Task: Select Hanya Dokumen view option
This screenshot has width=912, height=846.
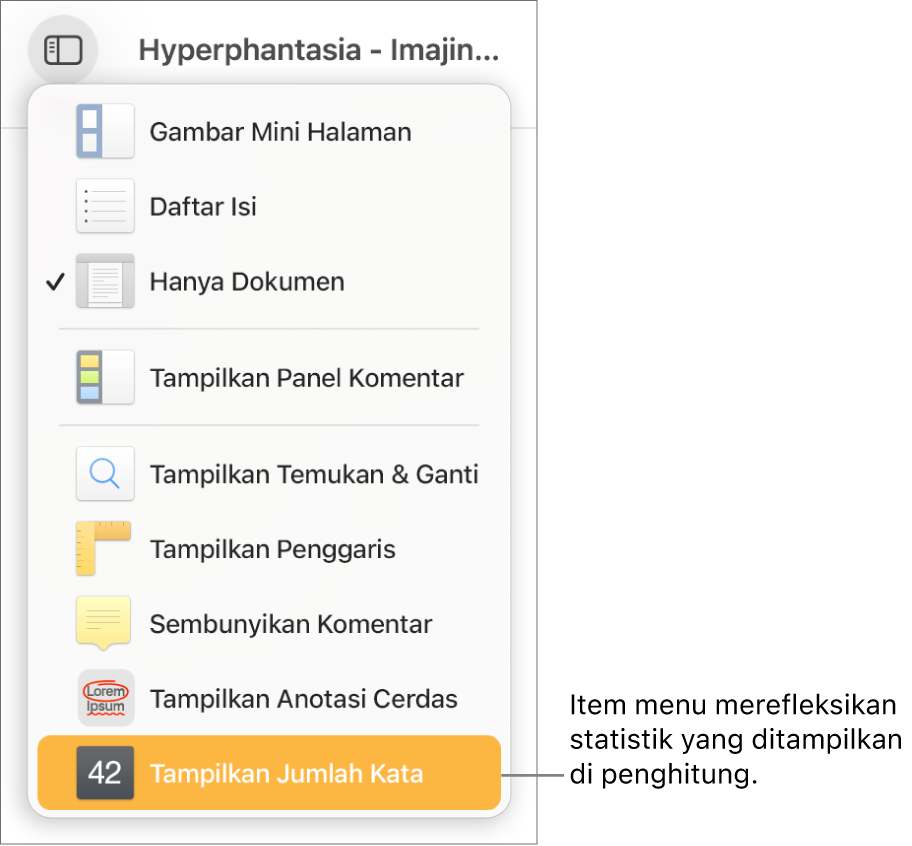Action: [x=269, y=281]
